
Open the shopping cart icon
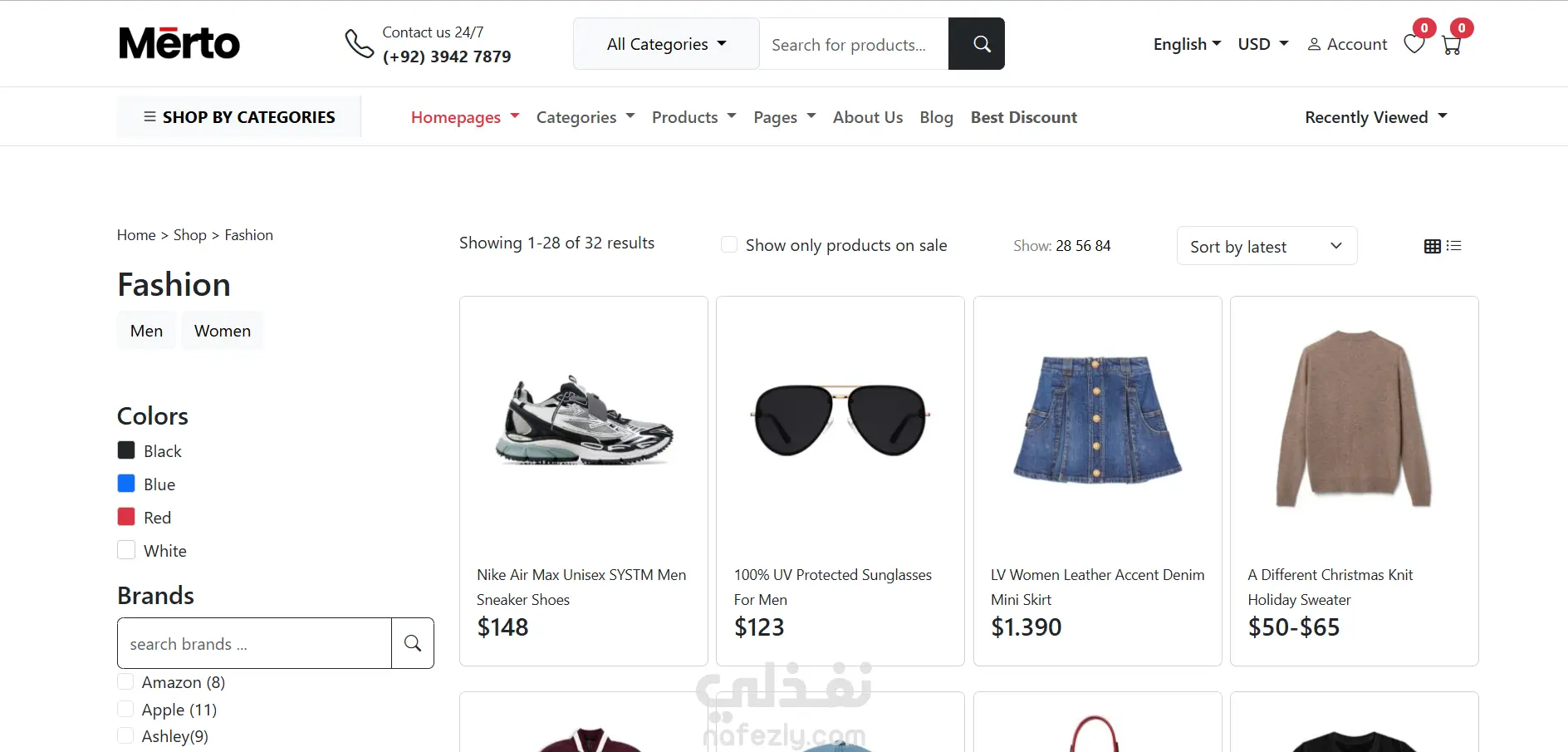point(1452,45)
